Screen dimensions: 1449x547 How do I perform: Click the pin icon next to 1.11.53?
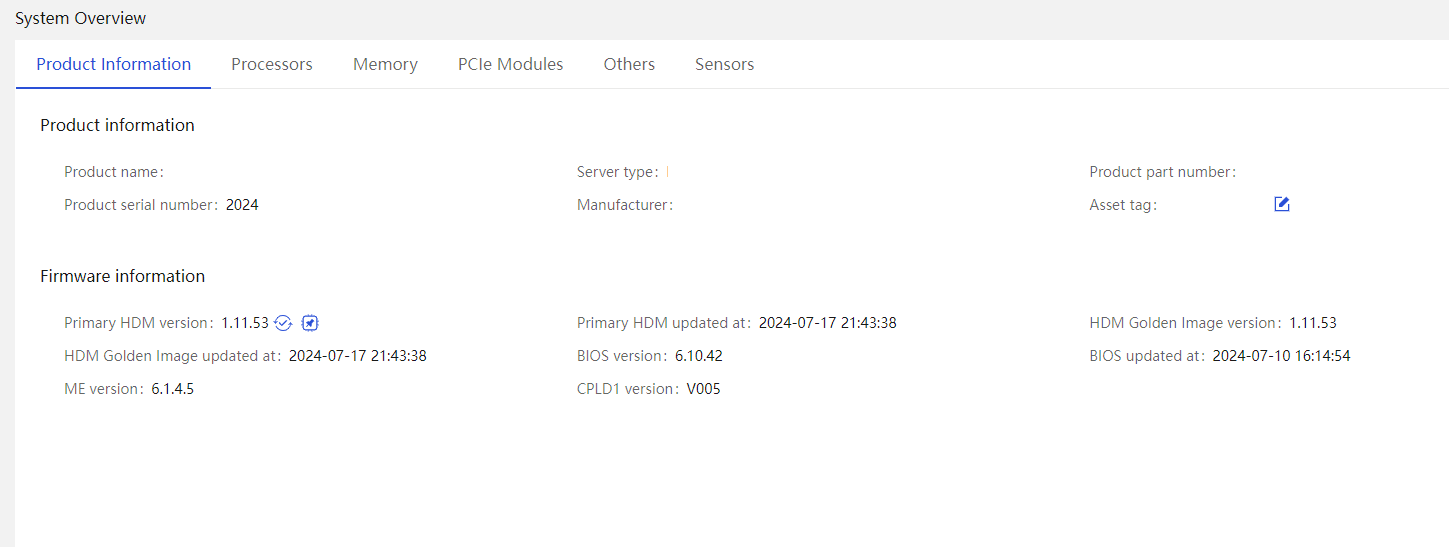click(310, 323)
